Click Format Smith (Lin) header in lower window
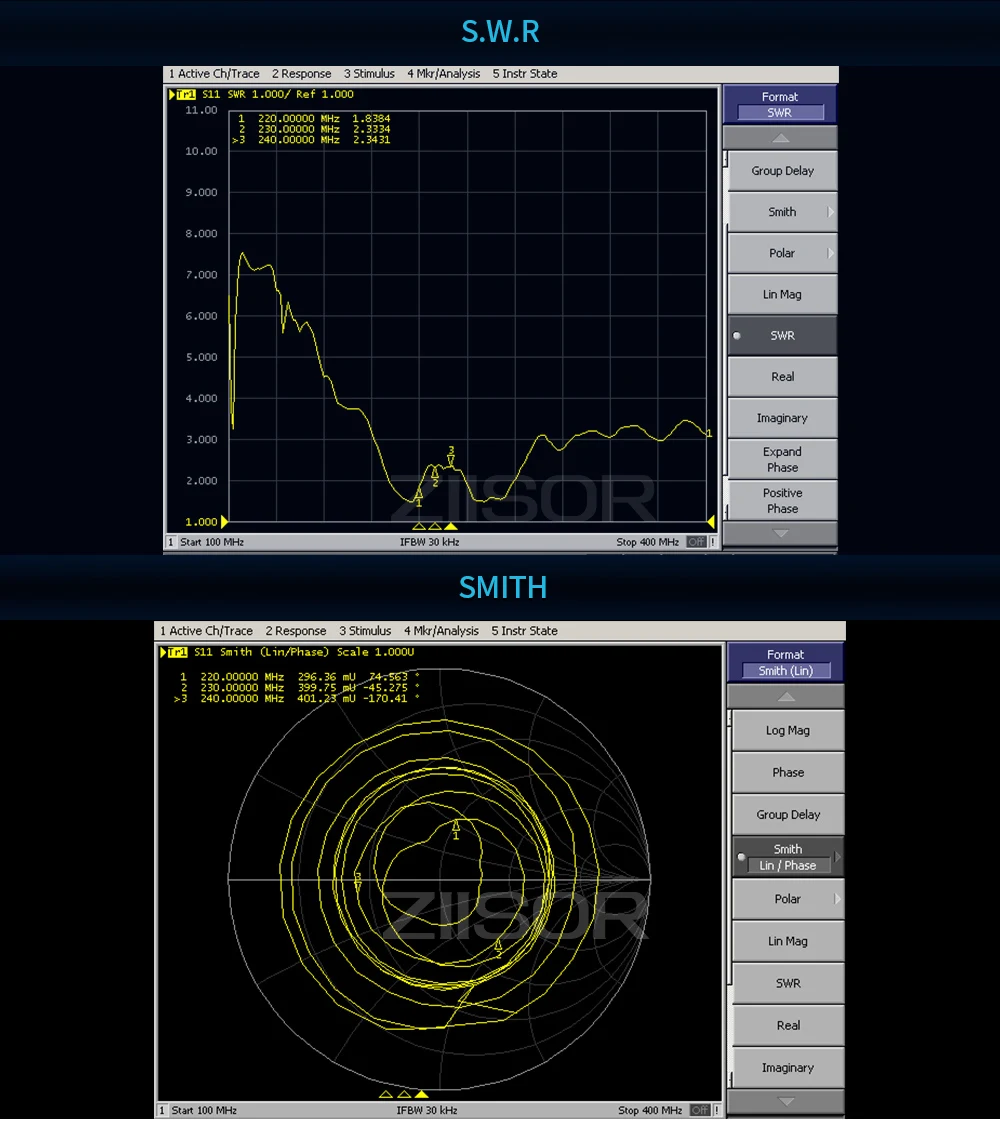The height and width of the screenshot is (1129, 1000). tap(785, 662)
